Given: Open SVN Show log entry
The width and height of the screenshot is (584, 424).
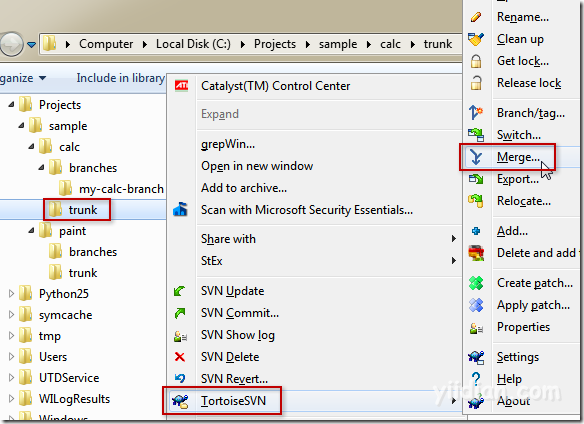Looking at the screenshot, I should click(x=238, y=335).
